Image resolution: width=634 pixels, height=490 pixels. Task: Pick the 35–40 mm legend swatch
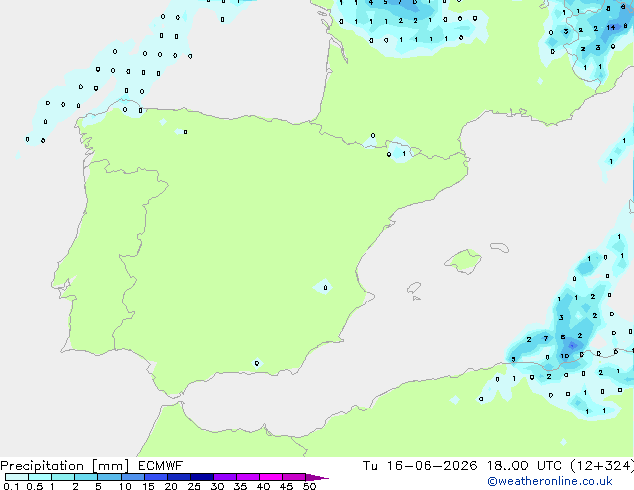tap(247, 477)
